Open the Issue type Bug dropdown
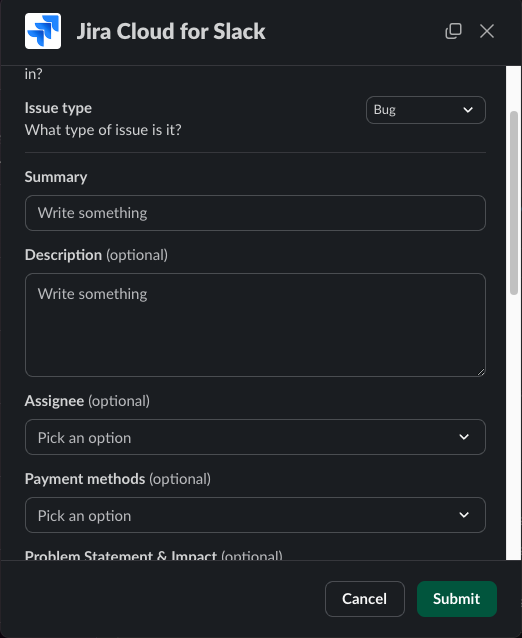The image size is (522, 638). tap(426, 110)
